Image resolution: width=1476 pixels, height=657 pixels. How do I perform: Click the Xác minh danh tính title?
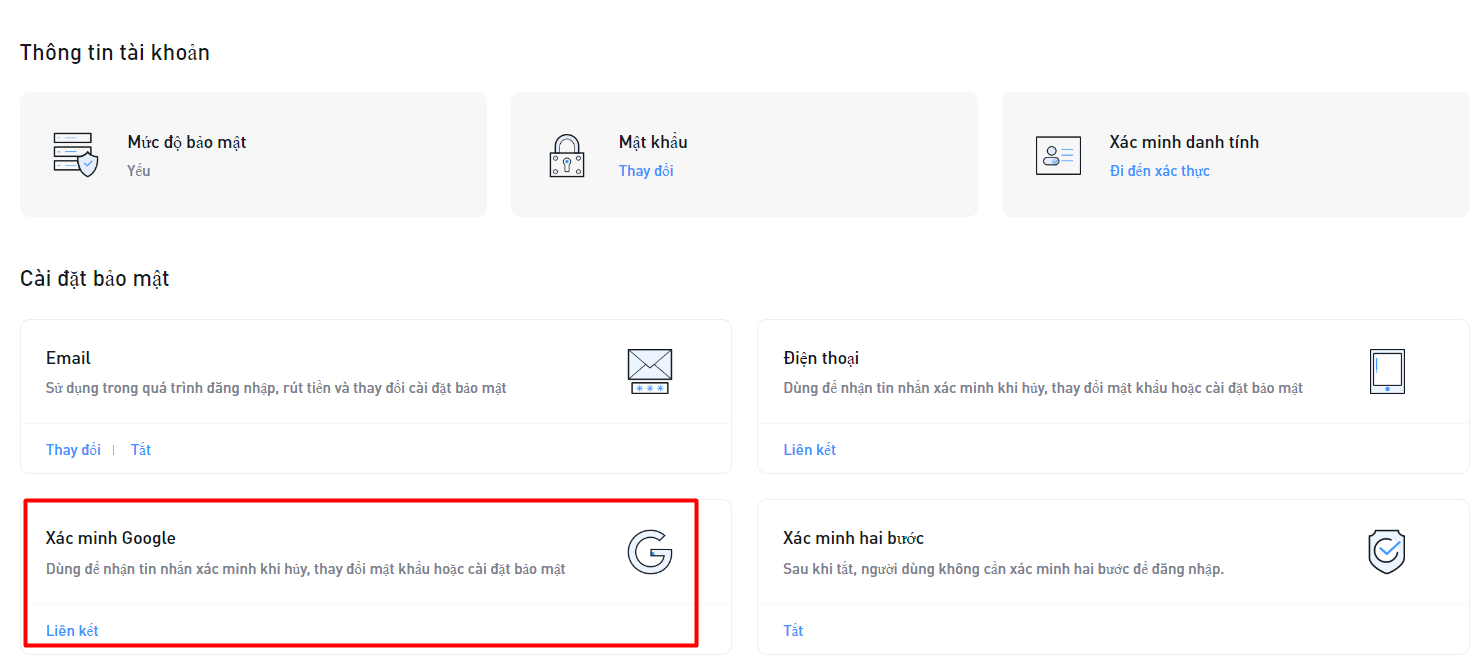(x=1184, y=142)
